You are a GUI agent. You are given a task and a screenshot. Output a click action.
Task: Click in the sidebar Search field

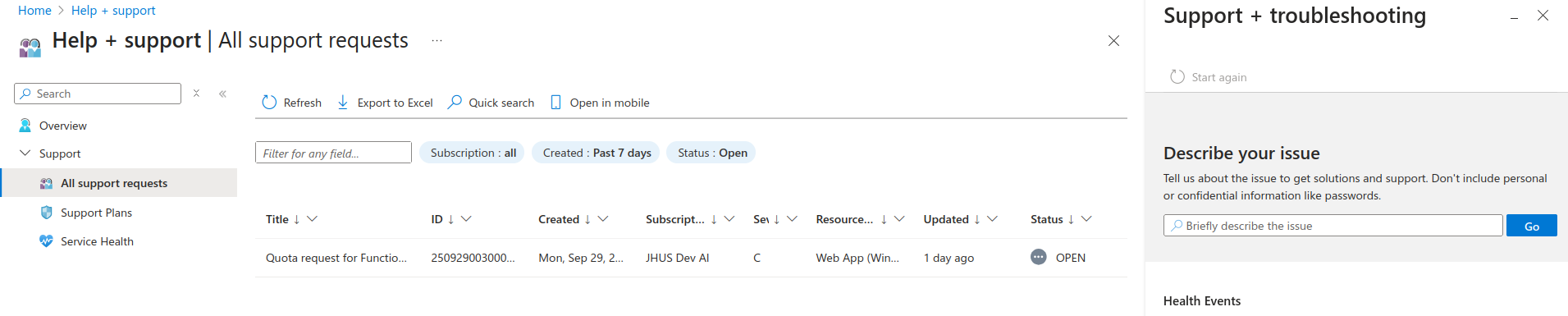[x=98, y=94]
